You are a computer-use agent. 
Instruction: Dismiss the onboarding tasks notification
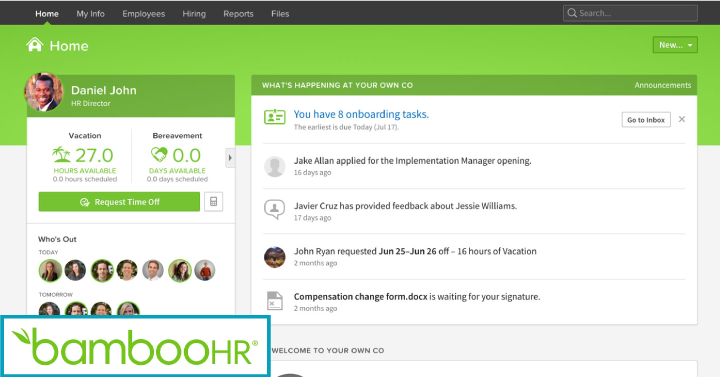tap(682, 119)
